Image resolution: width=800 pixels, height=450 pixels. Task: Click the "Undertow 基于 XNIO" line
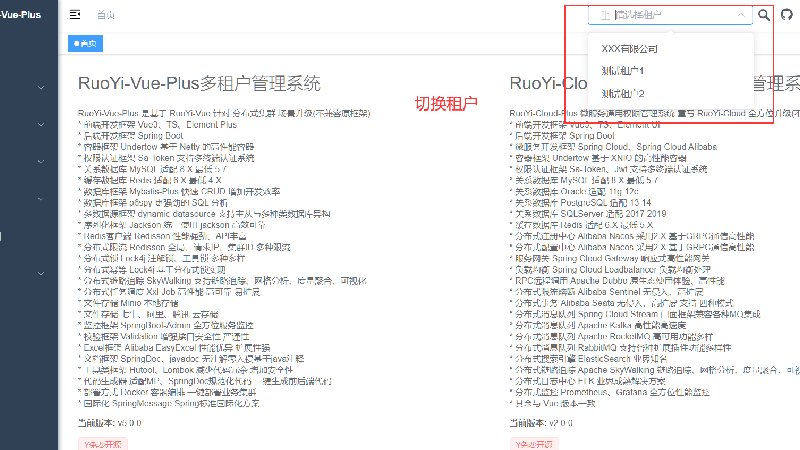coord(598,158)
